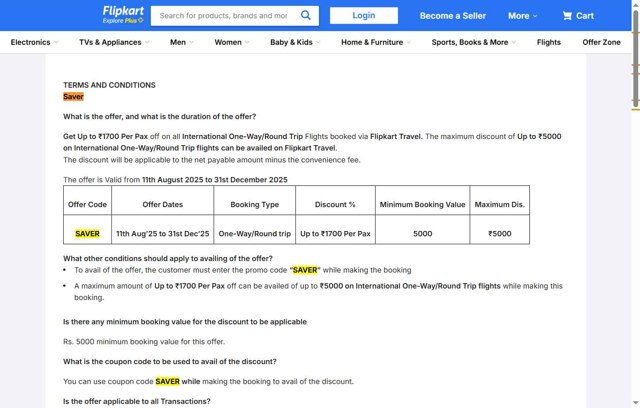Click the search magnifier icon
Screen dimensions: 640x408
(306, 16)
